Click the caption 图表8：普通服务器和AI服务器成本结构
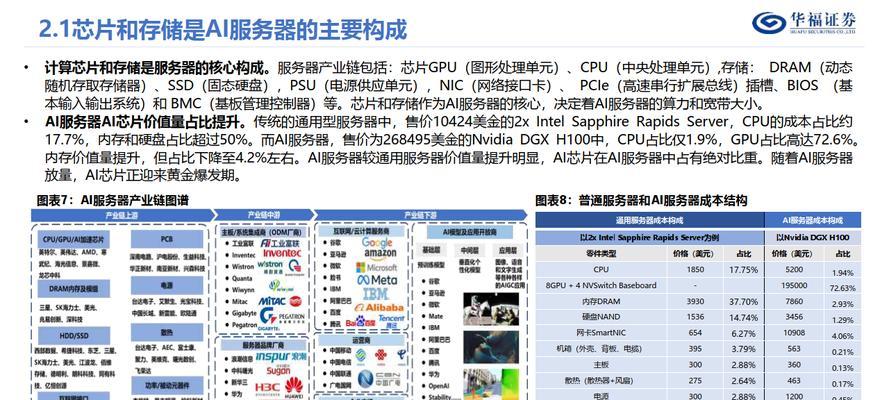This screenshot has width=889, height=400. [641, 201]
